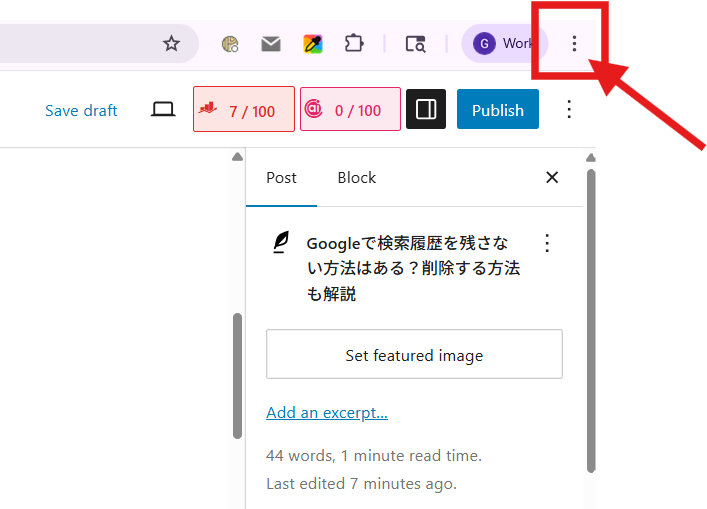Open the 7 / 100 SEO score
707x509 pixels.
coord(244,109)
